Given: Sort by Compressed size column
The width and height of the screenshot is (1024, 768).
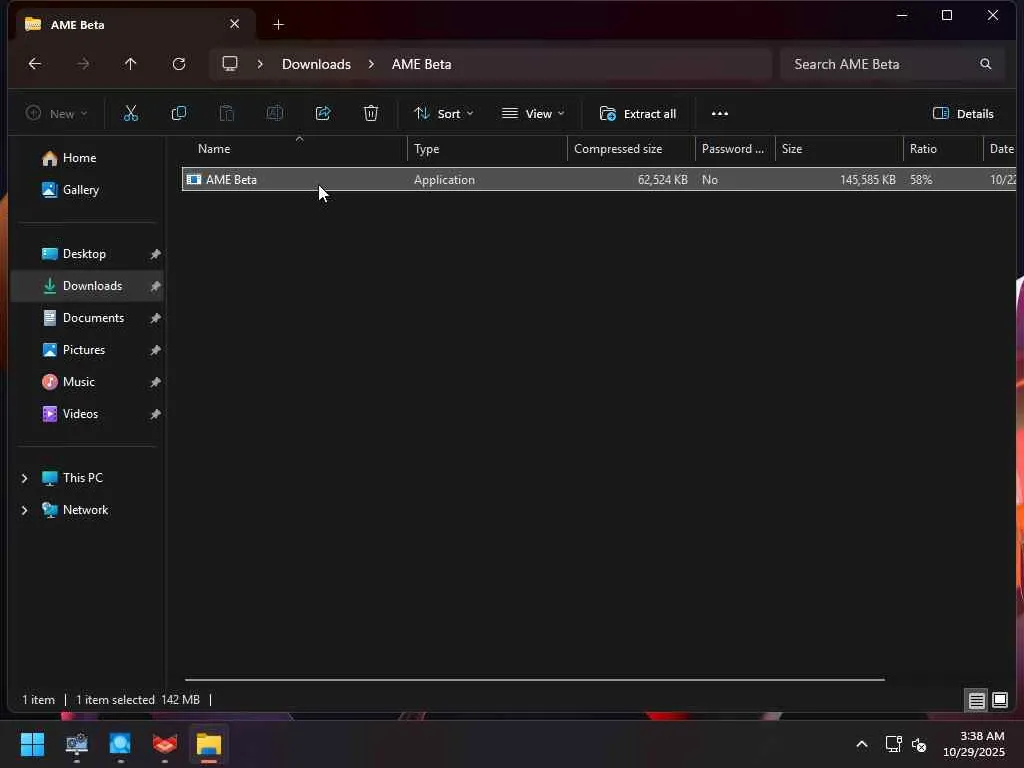Looking at the screenshot, I should click(x=631, y=149).
